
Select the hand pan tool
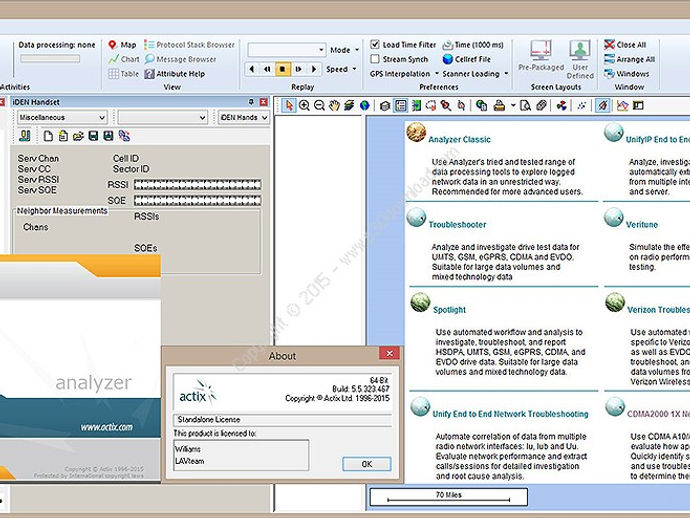[x=334, y=106]
